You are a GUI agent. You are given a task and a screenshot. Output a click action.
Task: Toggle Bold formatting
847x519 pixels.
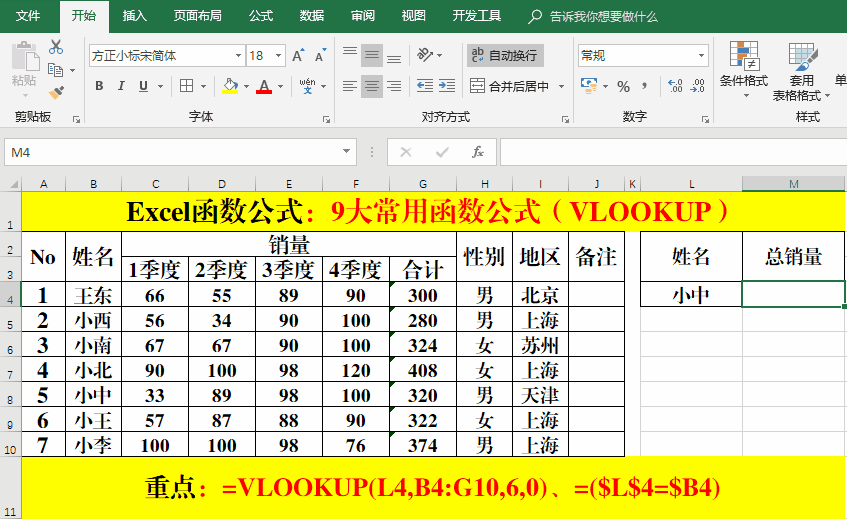point(99,86)
